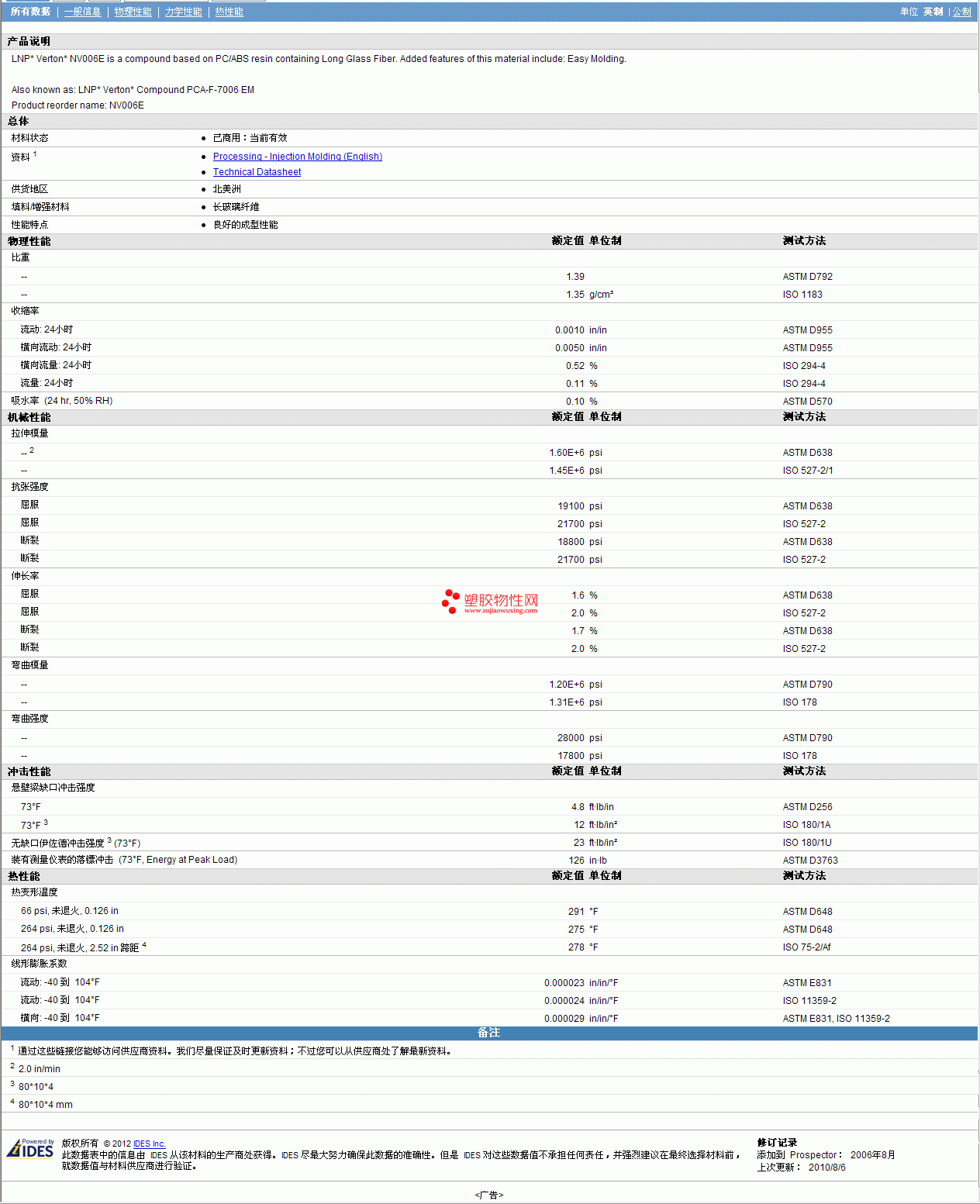Select the flexural modulus value 1.31E+6
Screen dimensions: 980x1204
pyautogui.click(x=567, y=702)
